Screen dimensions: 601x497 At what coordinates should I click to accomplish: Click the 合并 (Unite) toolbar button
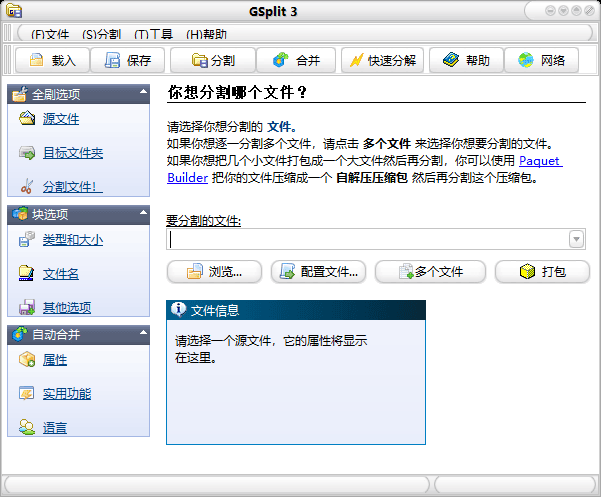click(x=296, y=60)
